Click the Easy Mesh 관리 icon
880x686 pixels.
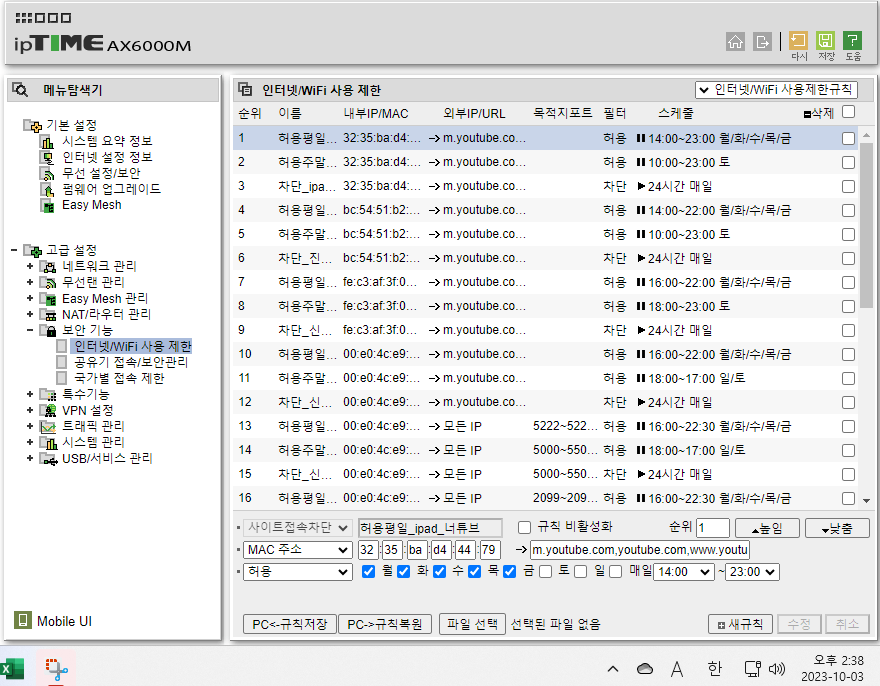(48, 299)
